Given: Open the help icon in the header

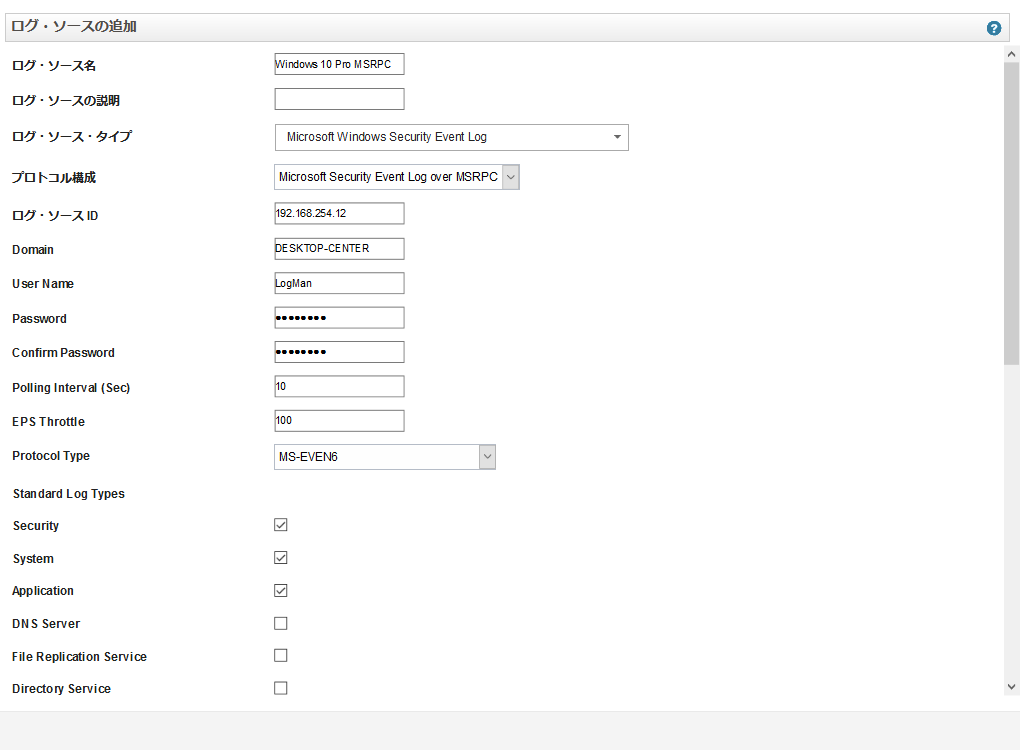Looking at the screenshot, I should coord(993,28).
